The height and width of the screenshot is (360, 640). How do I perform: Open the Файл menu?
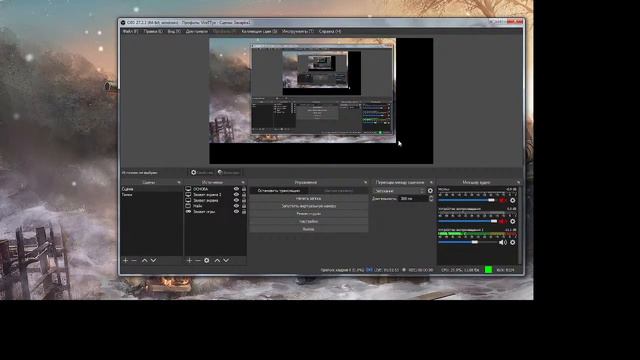130,31
